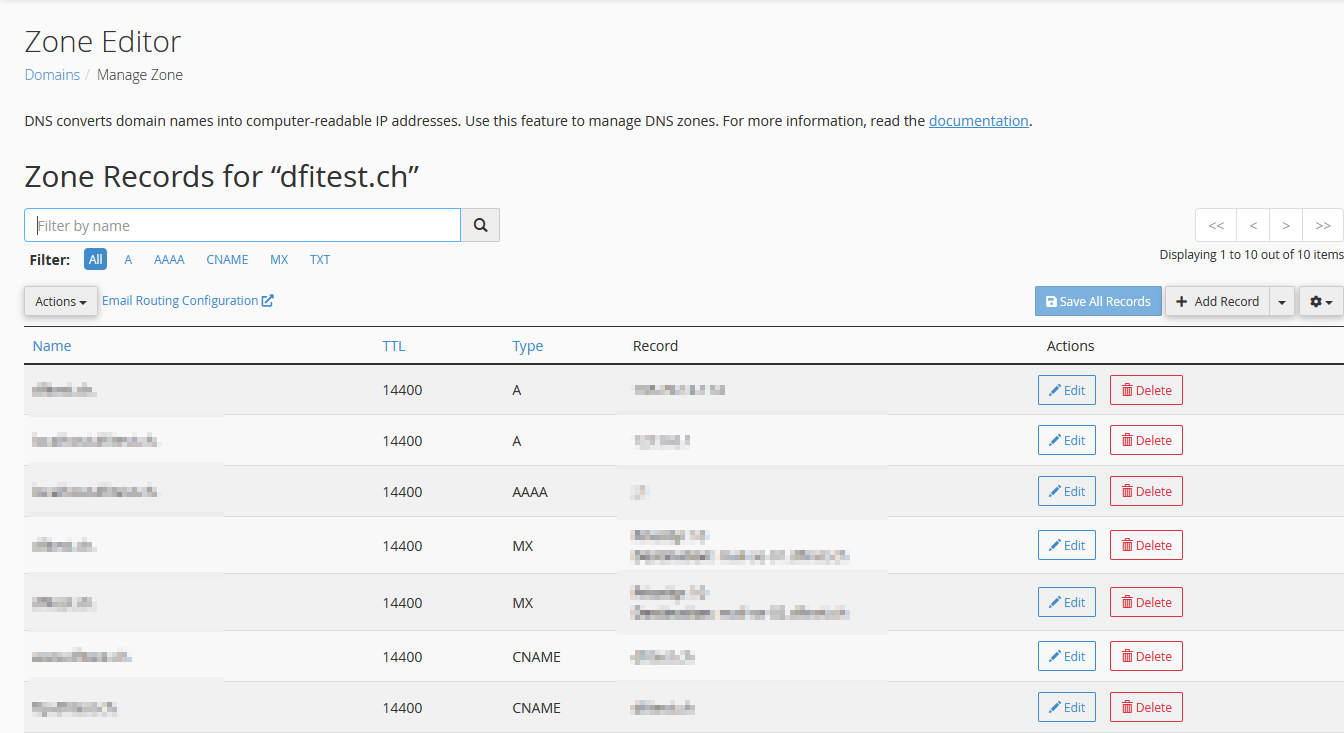
Task: Sort the table by TTL column
Action: pyautogui.click(x=394, y=346)
